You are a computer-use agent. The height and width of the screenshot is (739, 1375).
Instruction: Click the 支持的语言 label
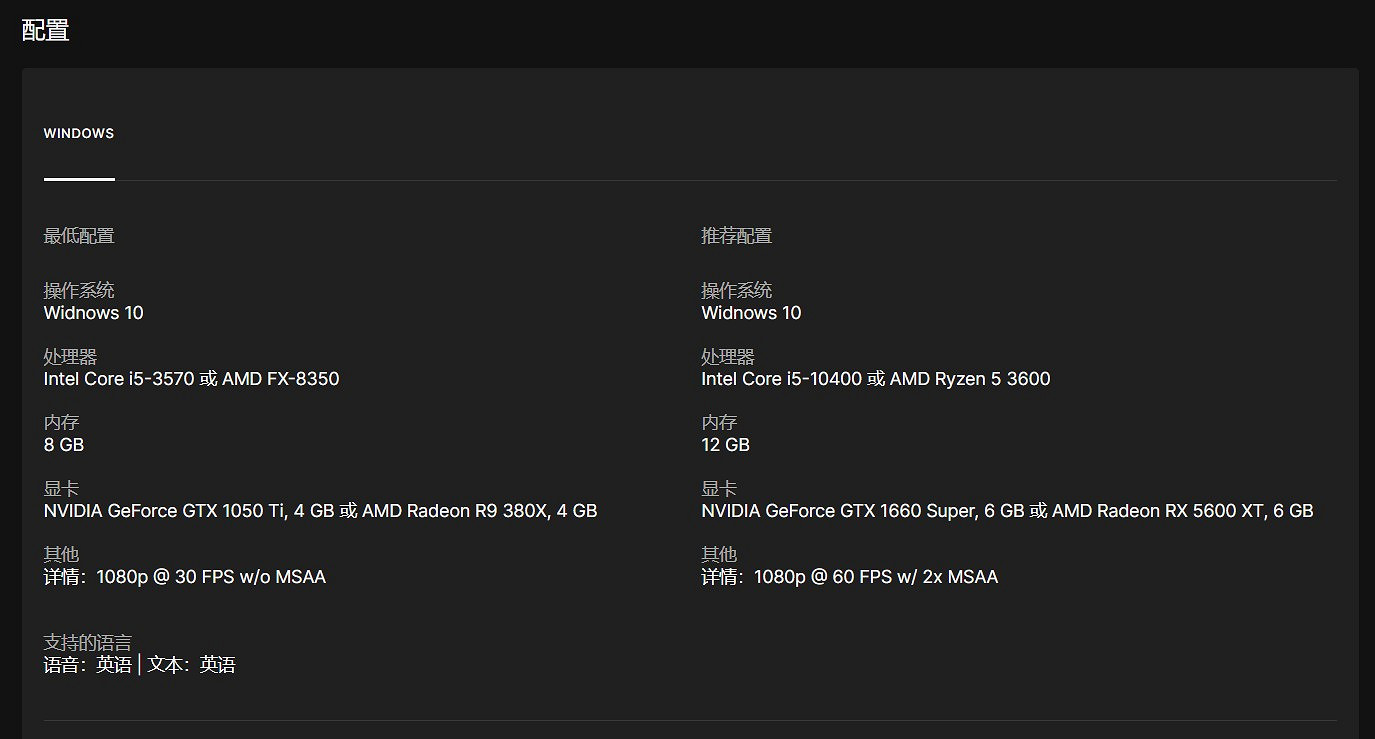pos(87,642)
